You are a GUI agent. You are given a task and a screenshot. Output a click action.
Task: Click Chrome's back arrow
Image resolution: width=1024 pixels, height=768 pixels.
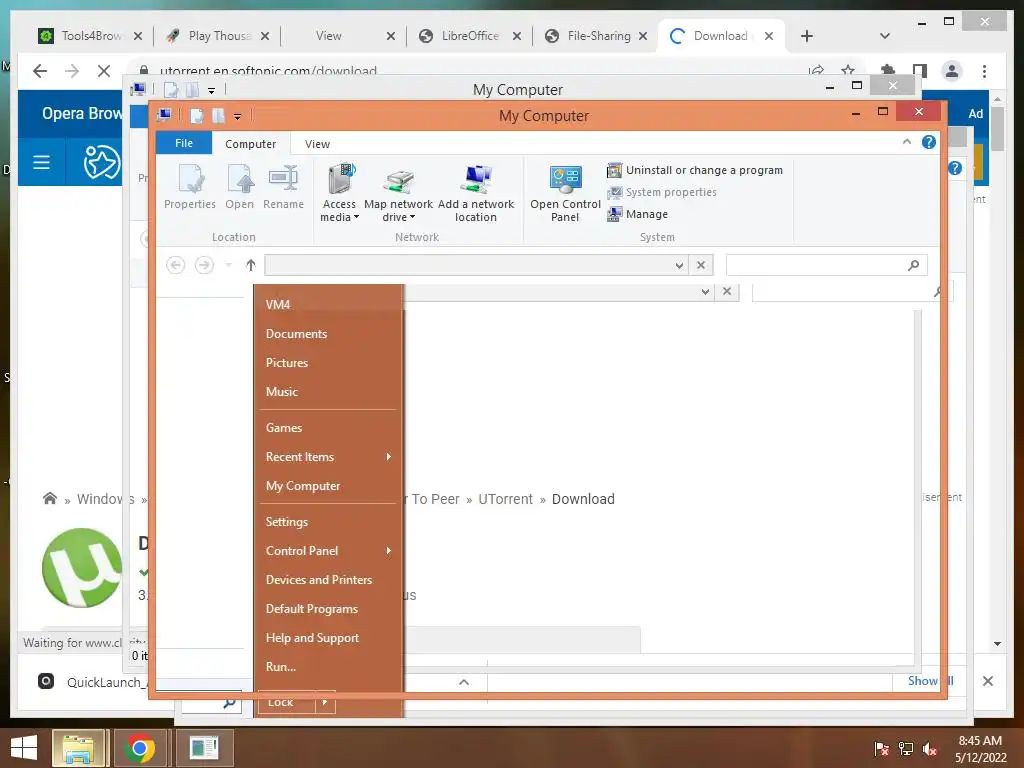(40, 71)
